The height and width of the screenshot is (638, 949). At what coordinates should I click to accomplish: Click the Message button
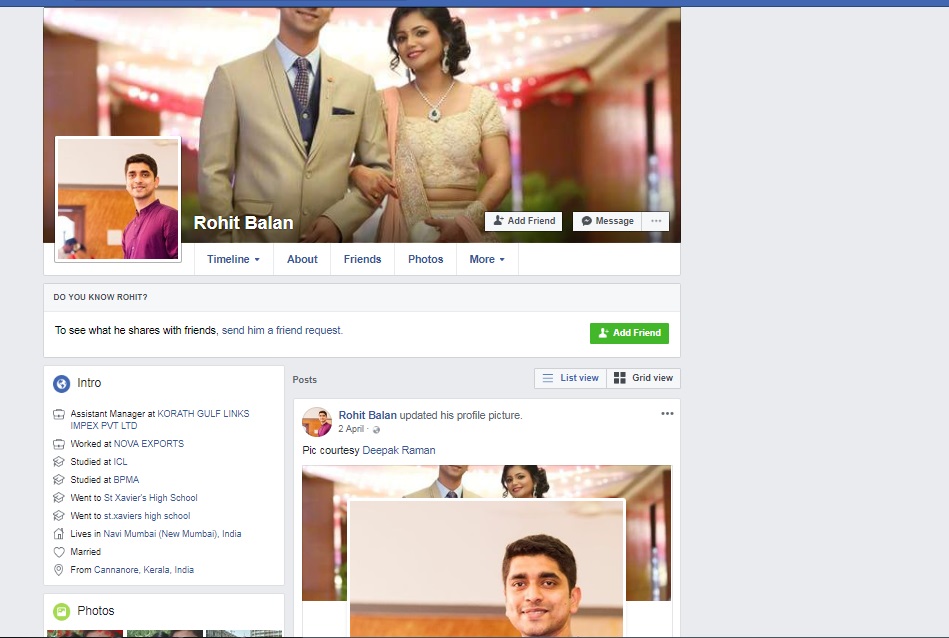pyautogui.click(x=608, y=221)
